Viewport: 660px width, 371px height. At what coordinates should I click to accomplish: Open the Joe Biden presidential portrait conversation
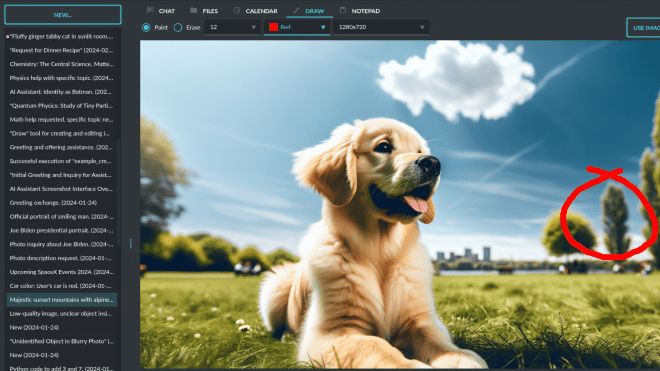[61, 230]
